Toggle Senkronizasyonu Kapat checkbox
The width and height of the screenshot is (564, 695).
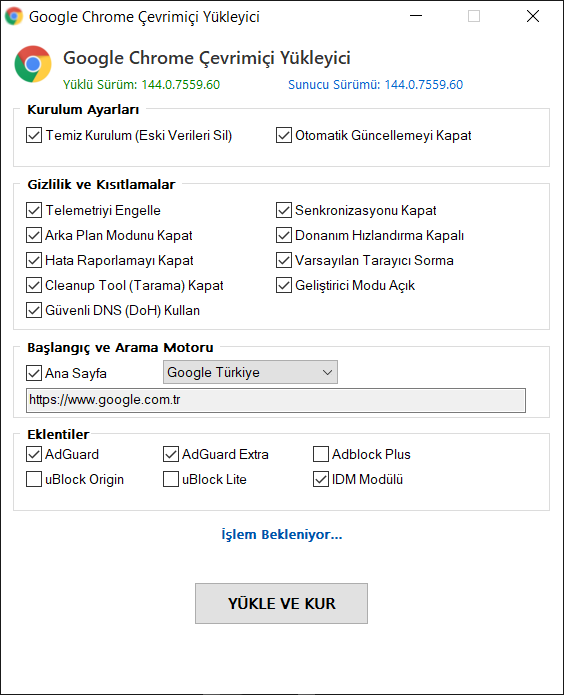[x=284, y=210]
